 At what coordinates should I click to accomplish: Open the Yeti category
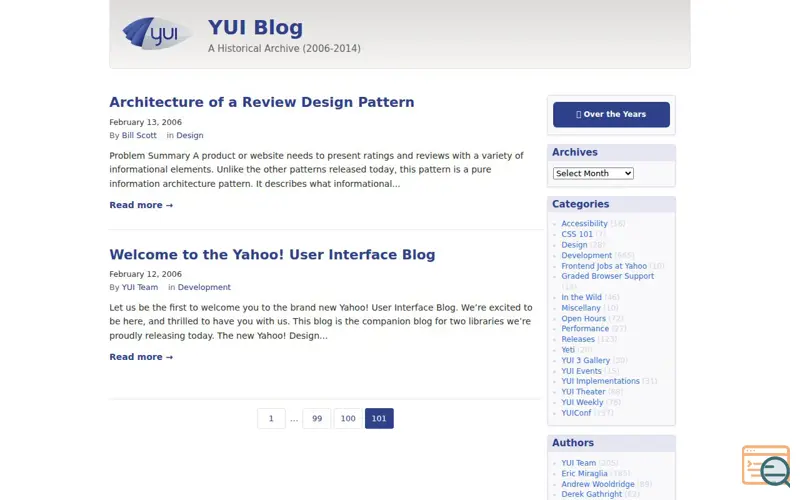tap(568, 350)
